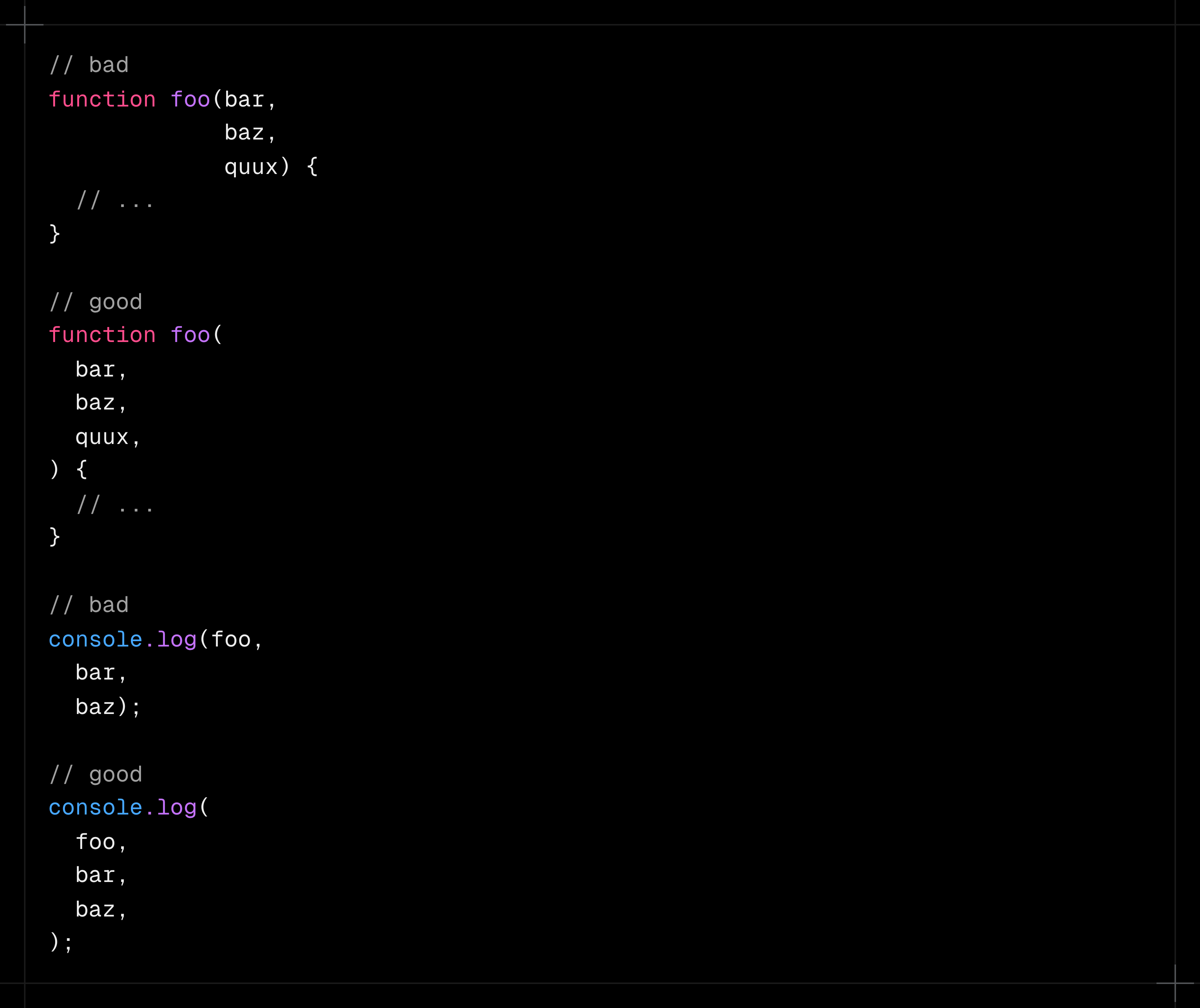Click the final ");" line
The height and width of the screenshot is (1008, 1200).
coord(61,942)
